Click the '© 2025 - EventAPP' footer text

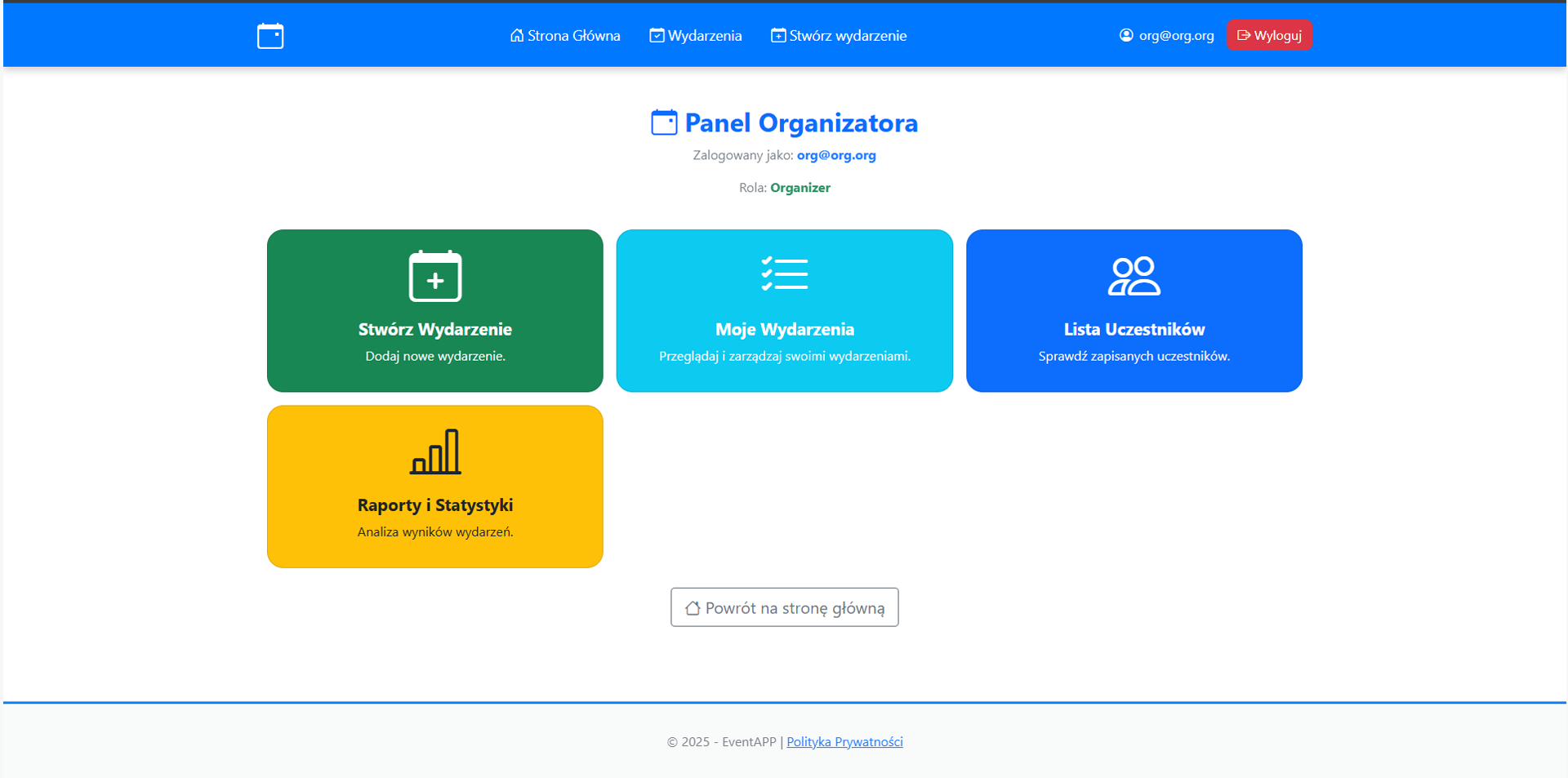pos(722,742)
